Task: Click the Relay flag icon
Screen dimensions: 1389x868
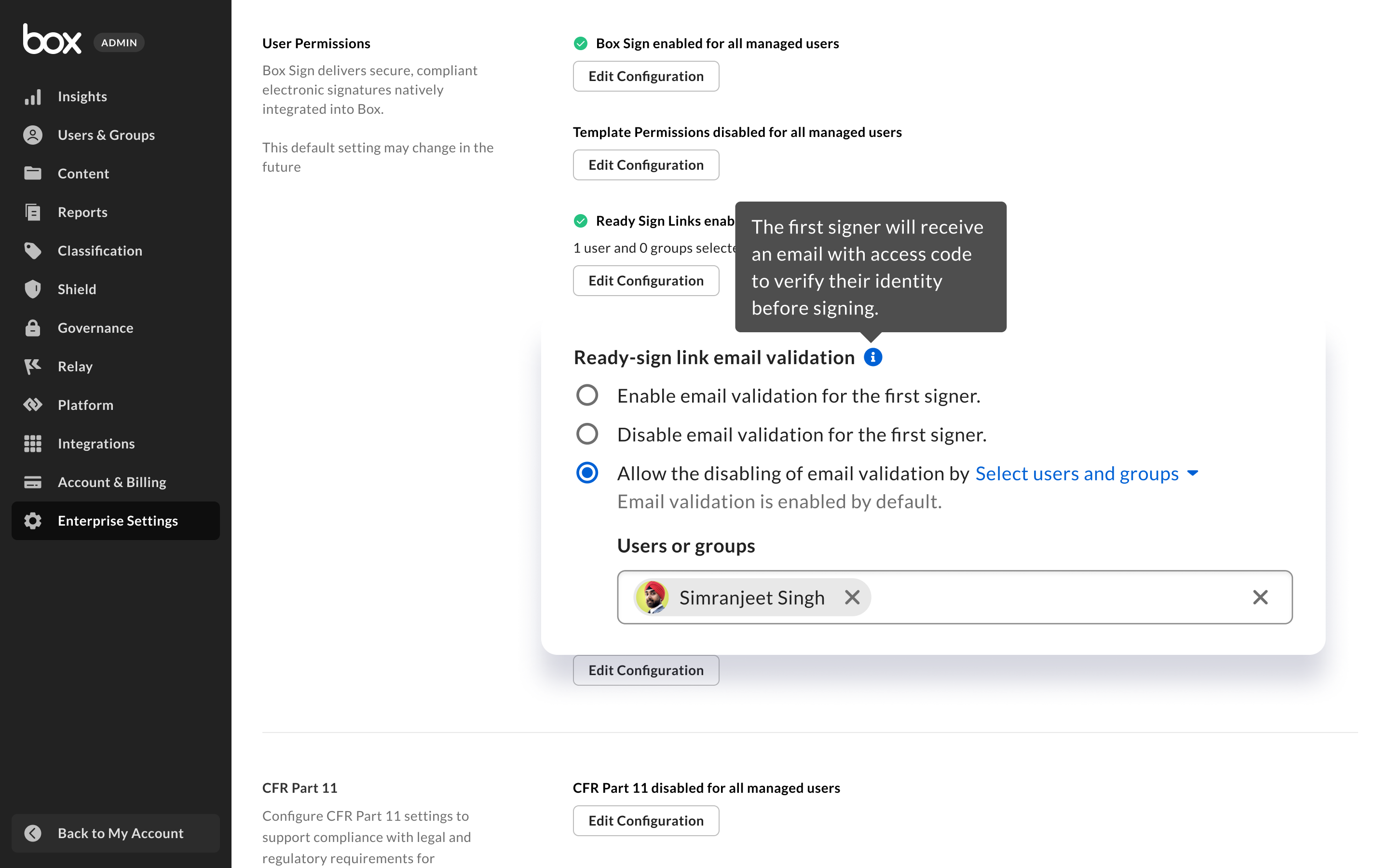Action: [33, 366]
